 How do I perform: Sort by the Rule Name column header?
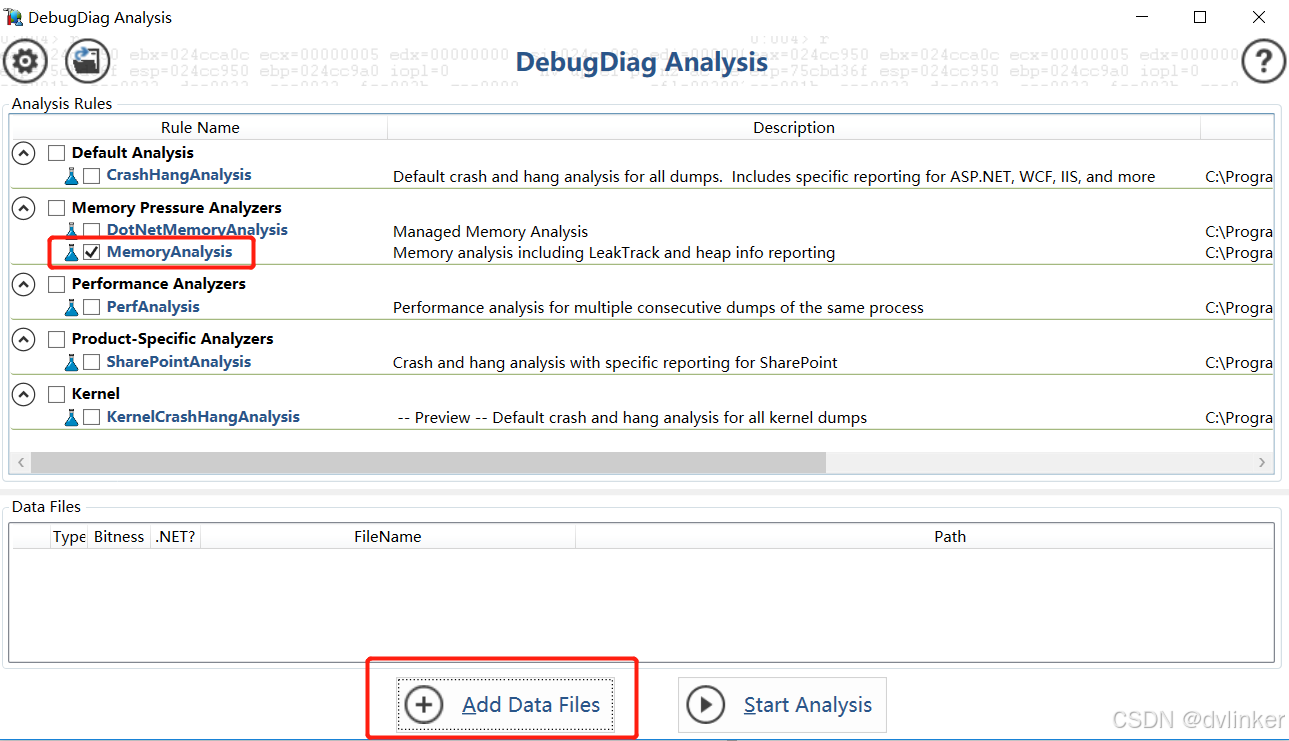pos(200,128)
